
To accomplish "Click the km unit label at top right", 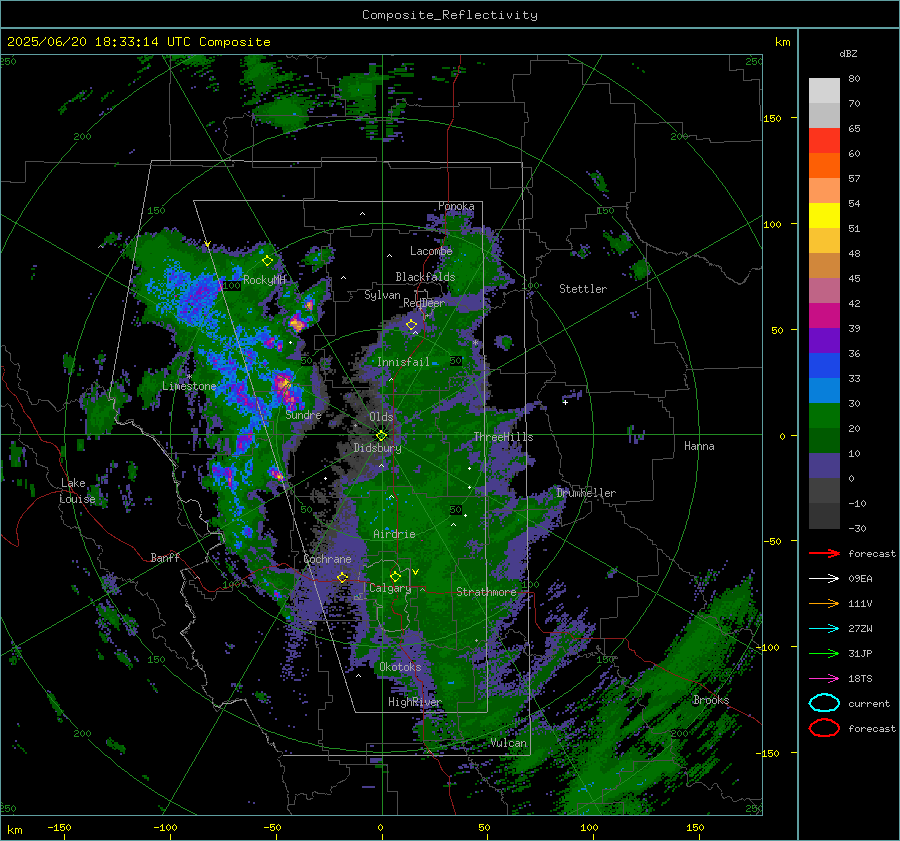I will point(782,42).
